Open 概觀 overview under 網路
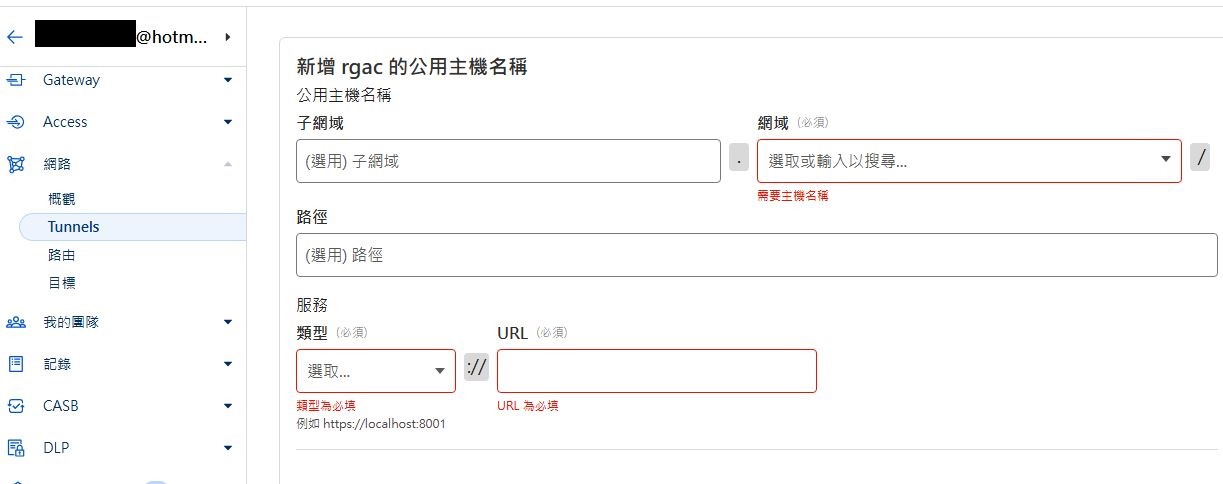The height and width of the screenshot is (484, 1223). [62, 199]
